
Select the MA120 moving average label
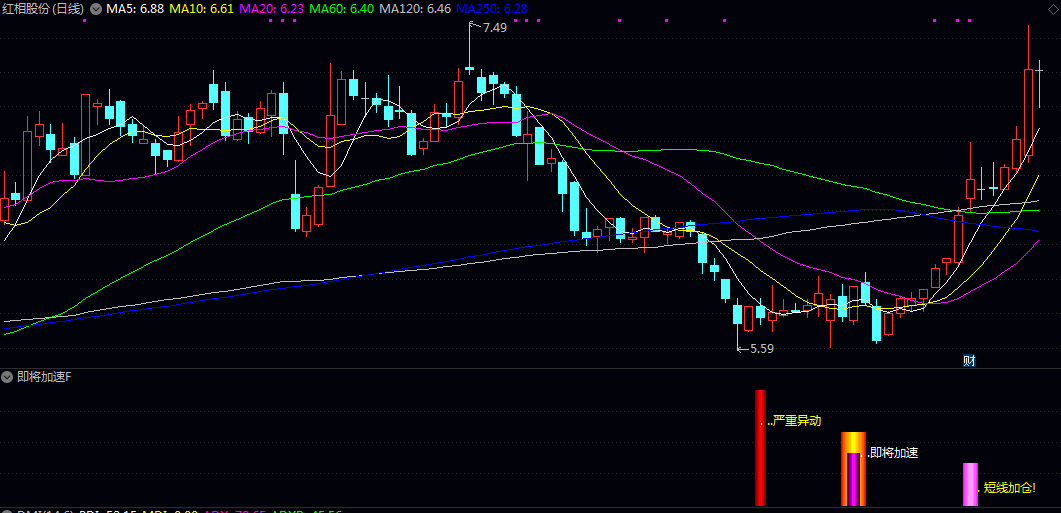(x=415, y=9)
